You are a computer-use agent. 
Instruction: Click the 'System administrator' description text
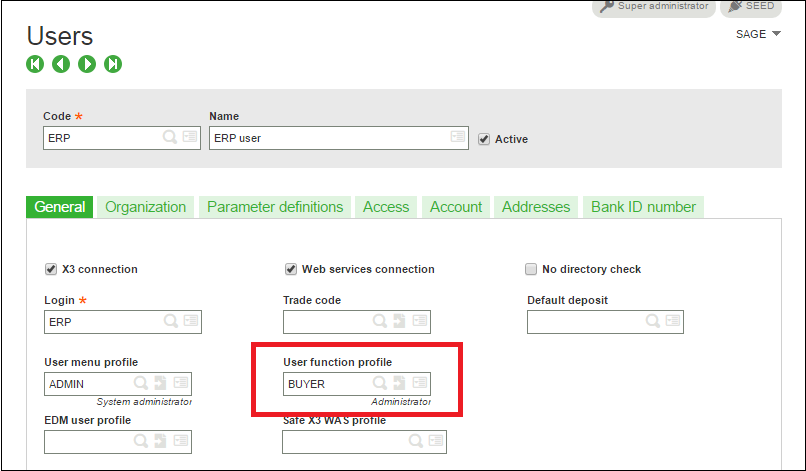(x=144, y=402)
